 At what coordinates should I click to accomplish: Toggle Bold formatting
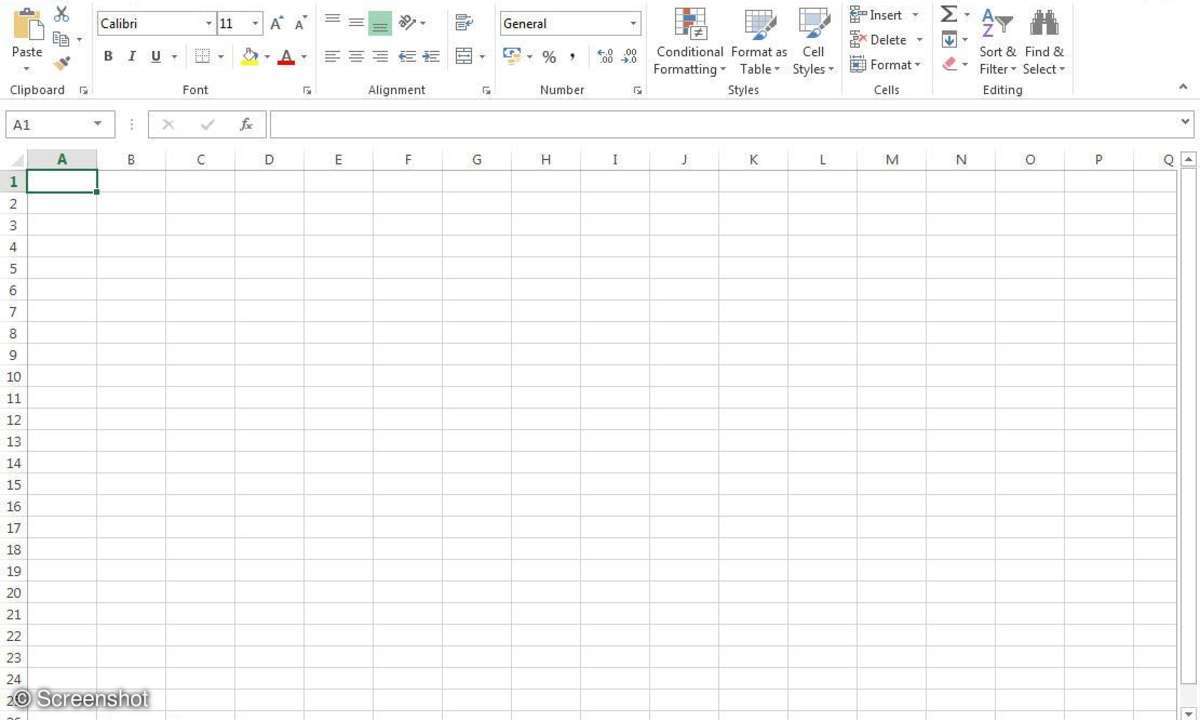108,57
